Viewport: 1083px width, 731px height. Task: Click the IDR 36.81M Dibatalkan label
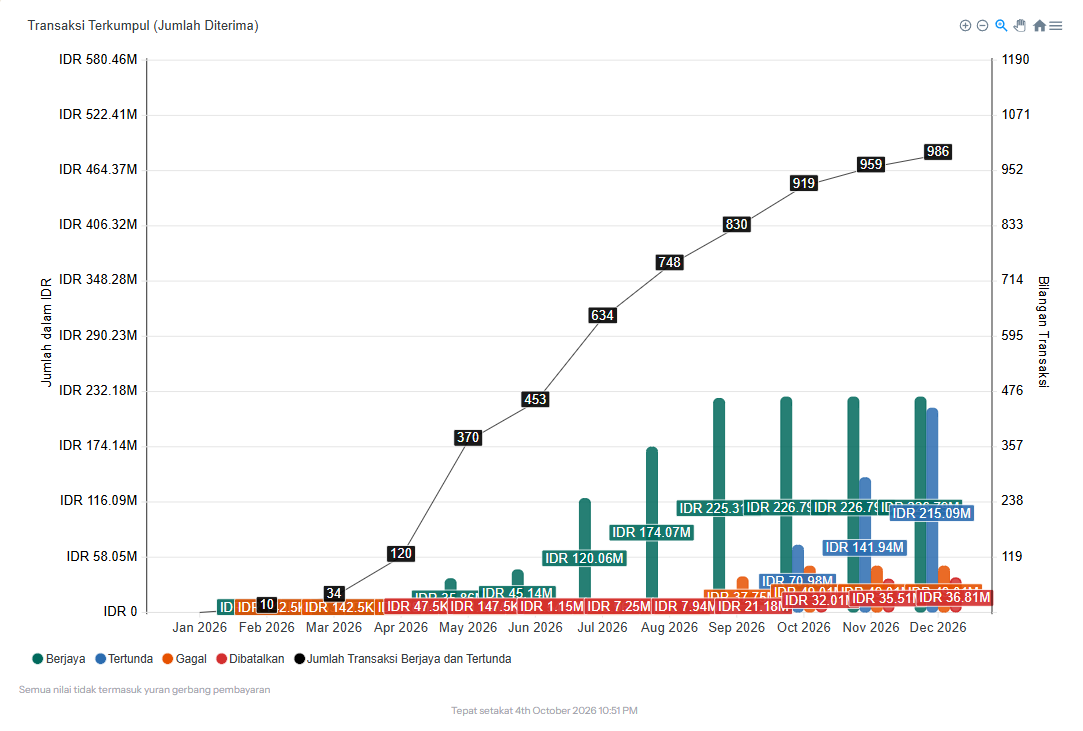pyautogui.click(x=955, y=597)
